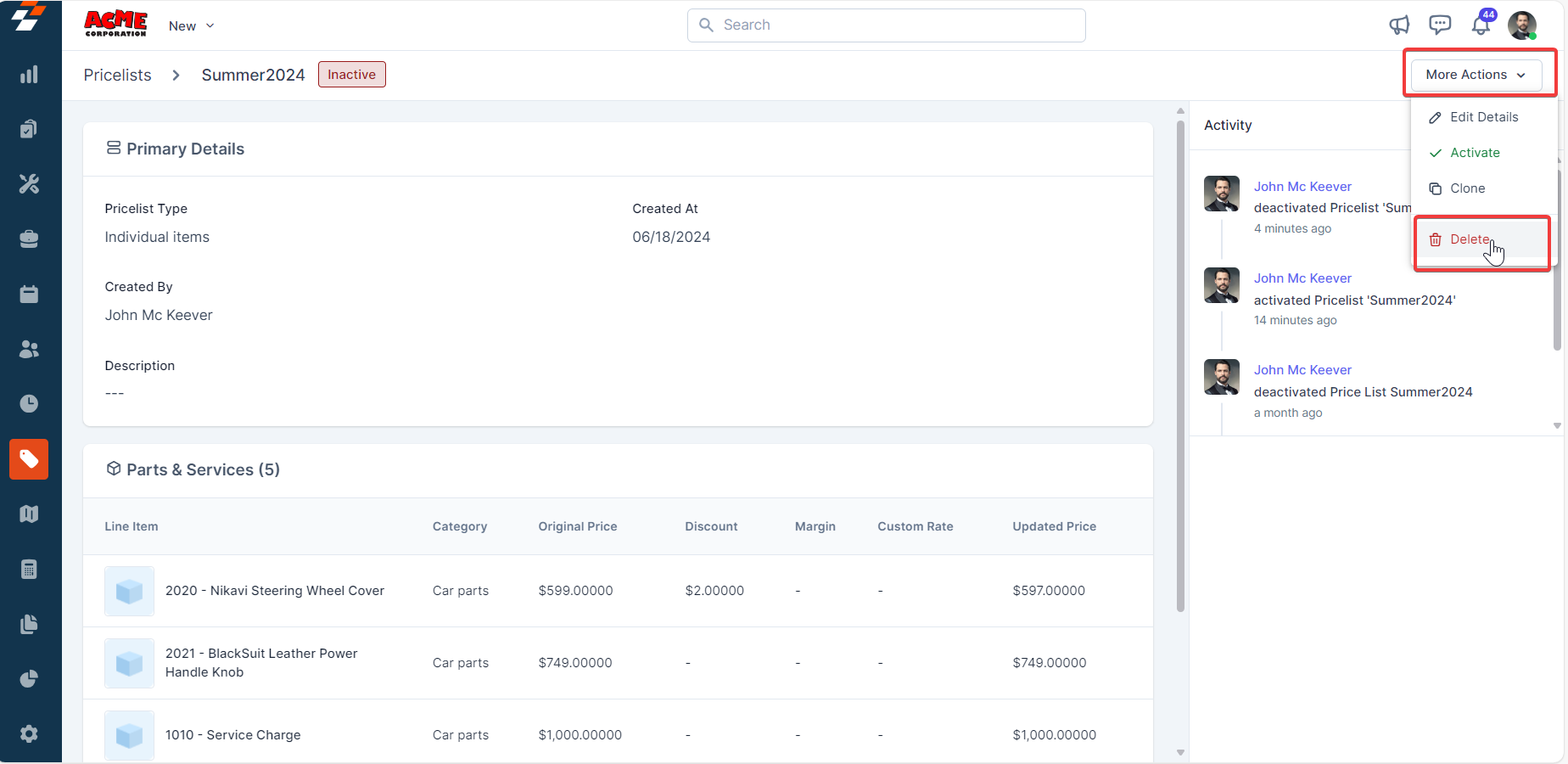
Task: Open the chat messages icon
Action: coord(1440,25)
